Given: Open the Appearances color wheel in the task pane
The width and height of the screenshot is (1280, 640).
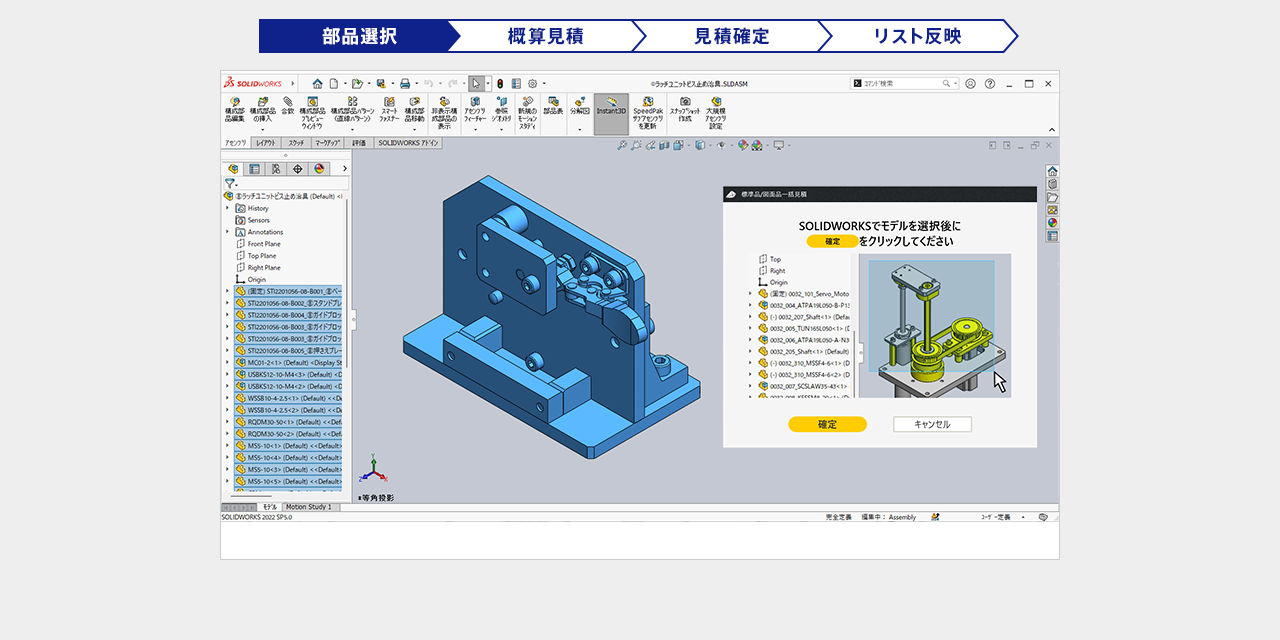Looking at the screenshot, I should click(x=1052, y=223).
